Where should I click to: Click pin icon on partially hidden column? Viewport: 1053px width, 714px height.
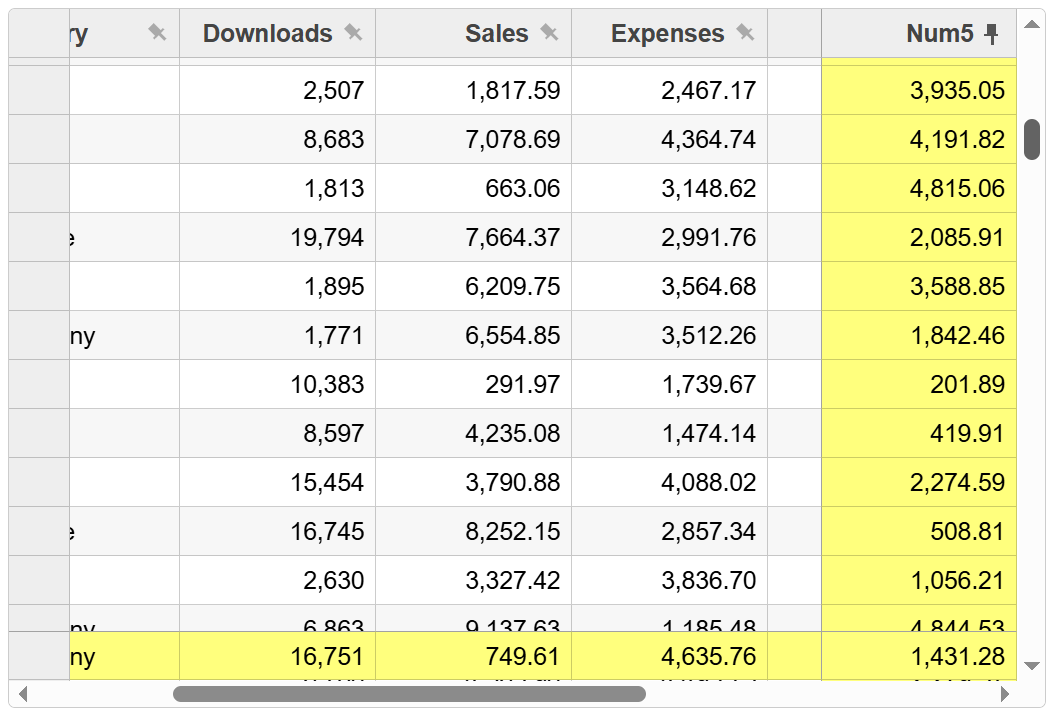157,33
